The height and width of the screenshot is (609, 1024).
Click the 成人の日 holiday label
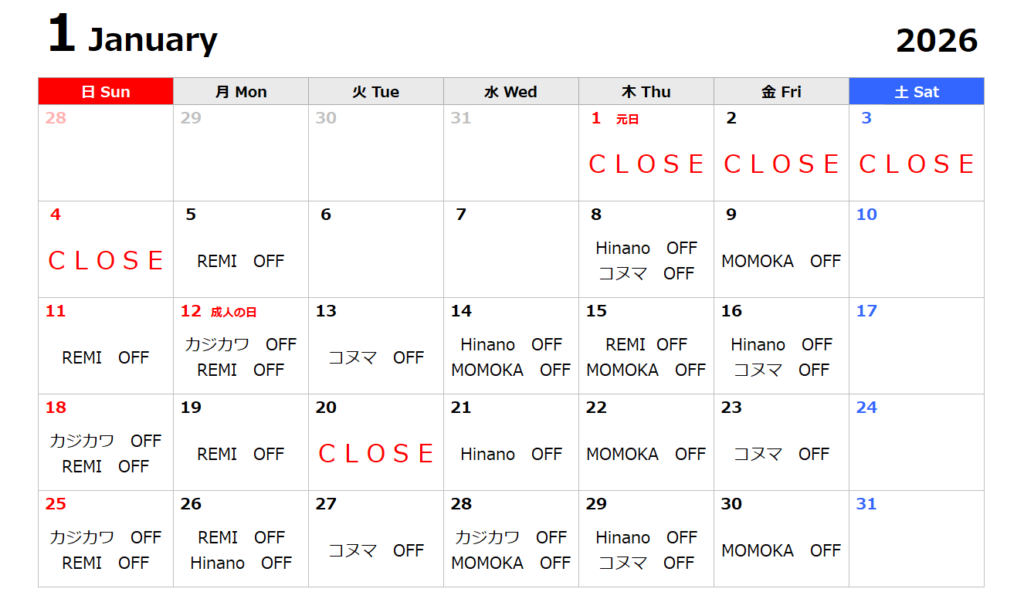[x=233, y=312]
